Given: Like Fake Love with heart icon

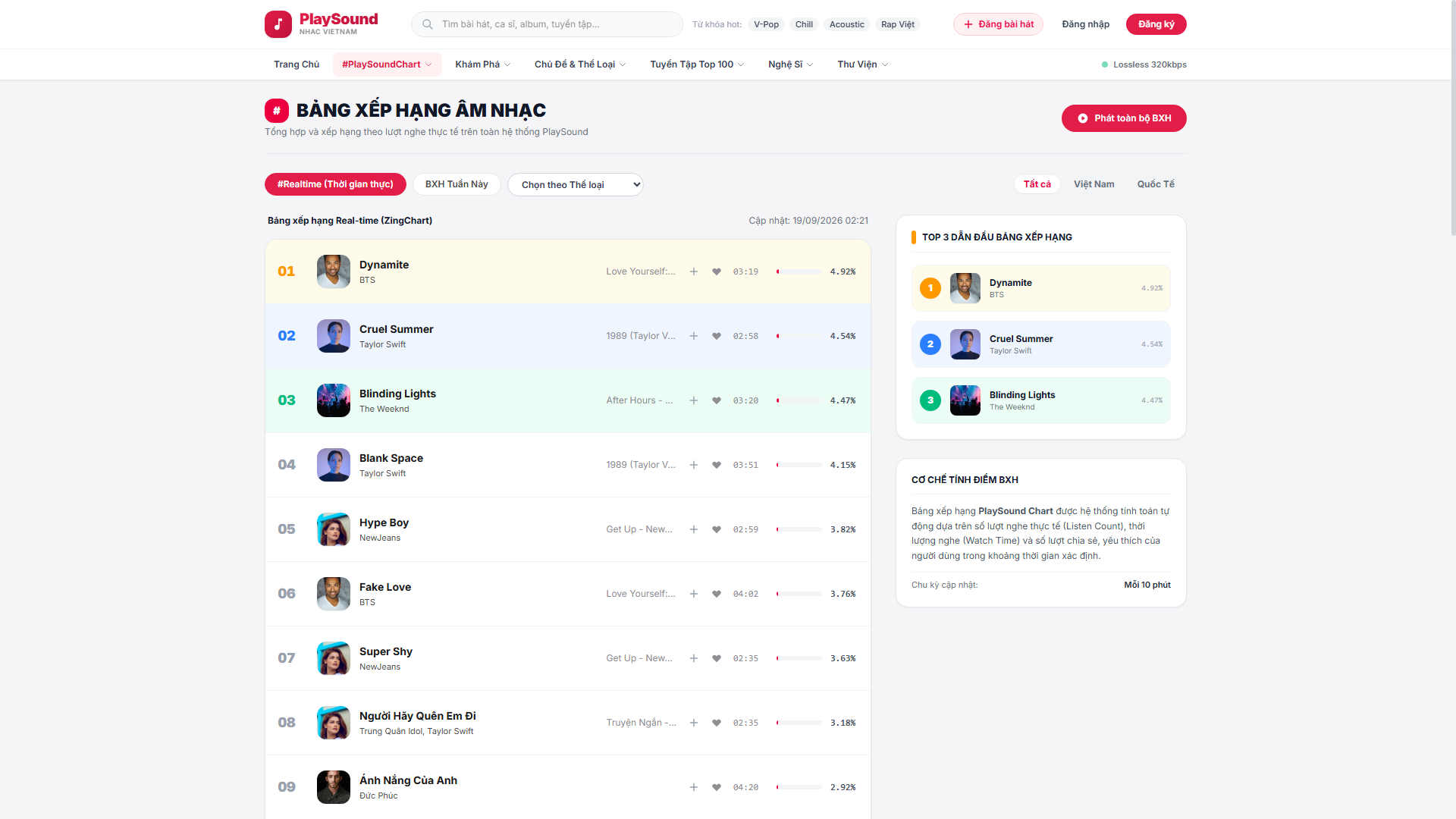Looking at the screenshot, I should (x=717, y=594).
